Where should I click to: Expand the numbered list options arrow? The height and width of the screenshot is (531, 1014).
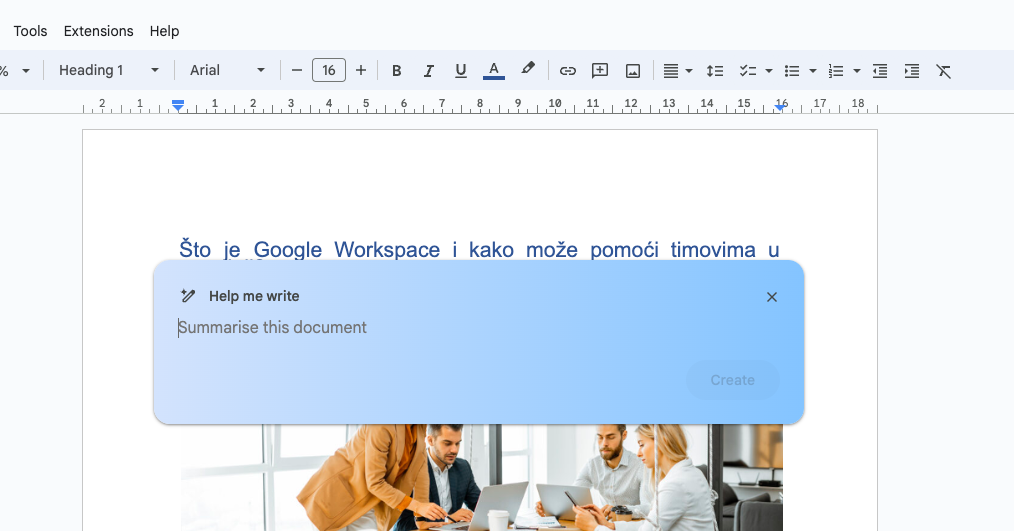coord(857,71)
